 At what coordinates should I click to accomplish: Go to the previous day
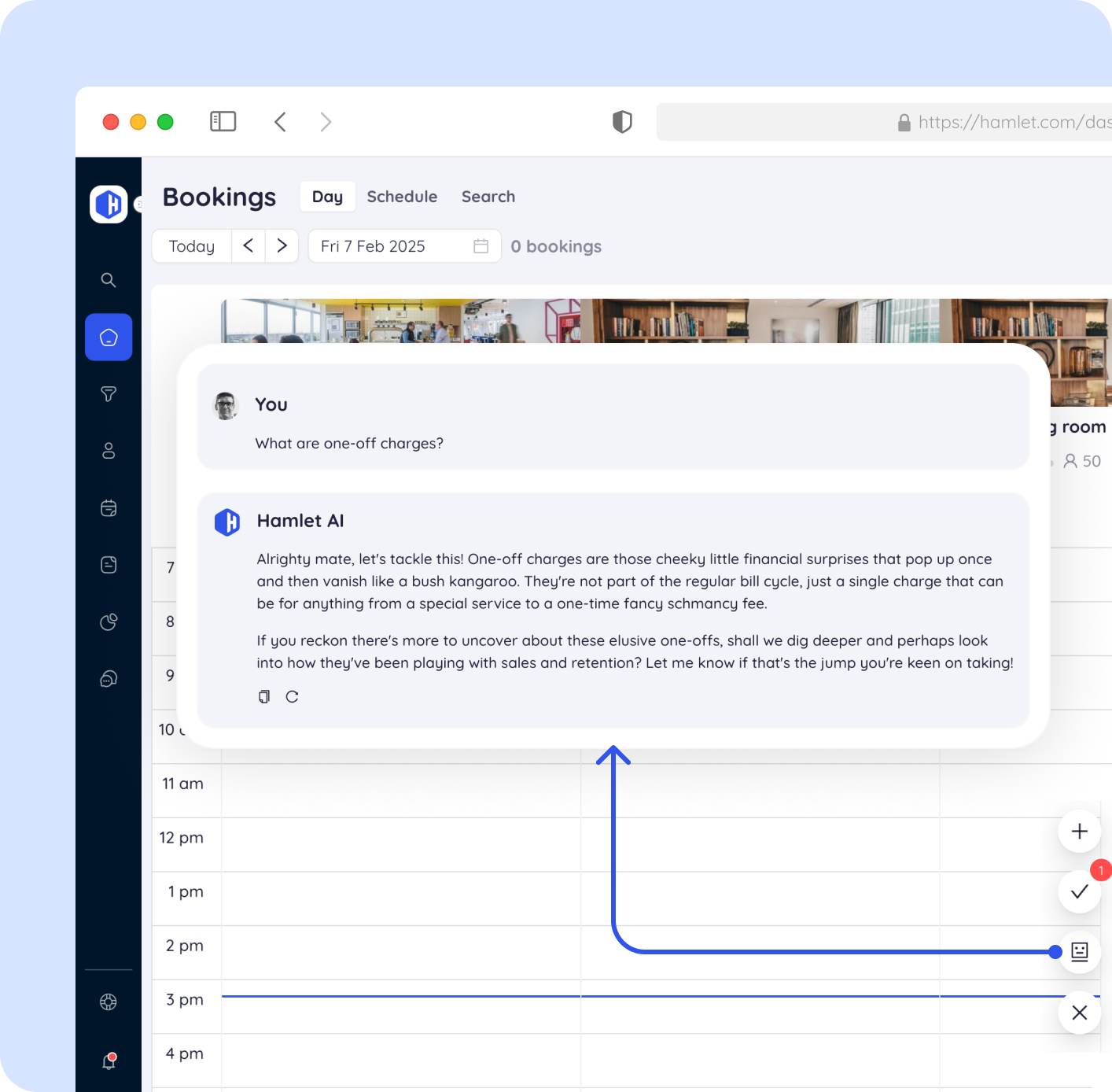click(249, 246)
